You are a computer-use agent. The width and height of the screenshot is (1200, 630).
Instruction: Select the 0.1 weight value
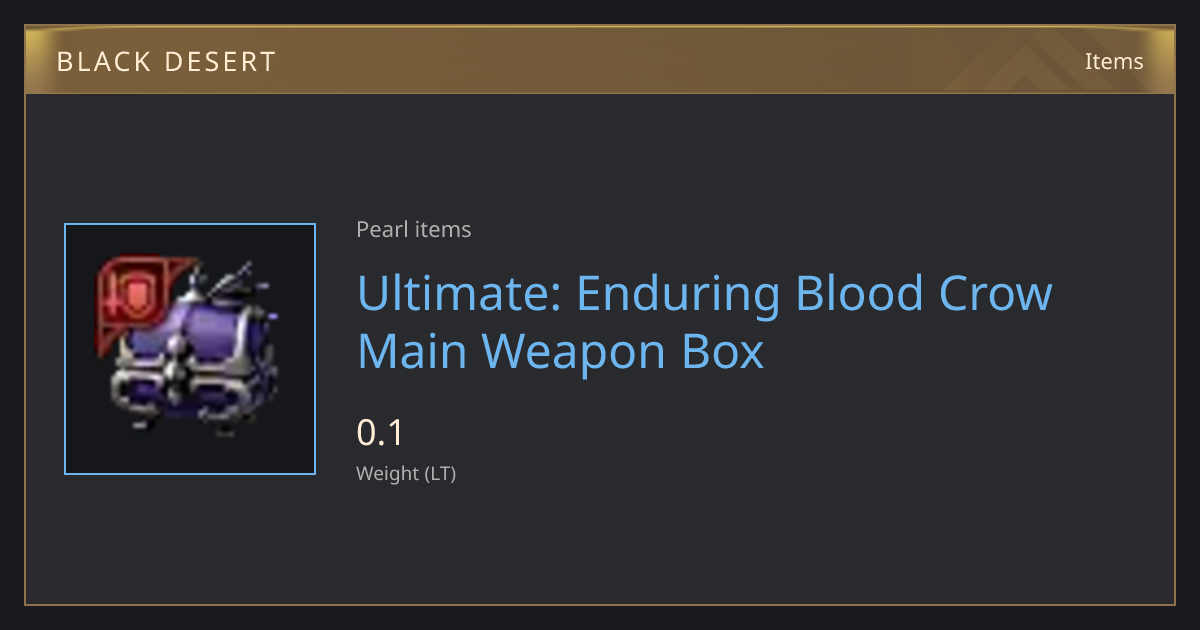(x=380, y=433)
